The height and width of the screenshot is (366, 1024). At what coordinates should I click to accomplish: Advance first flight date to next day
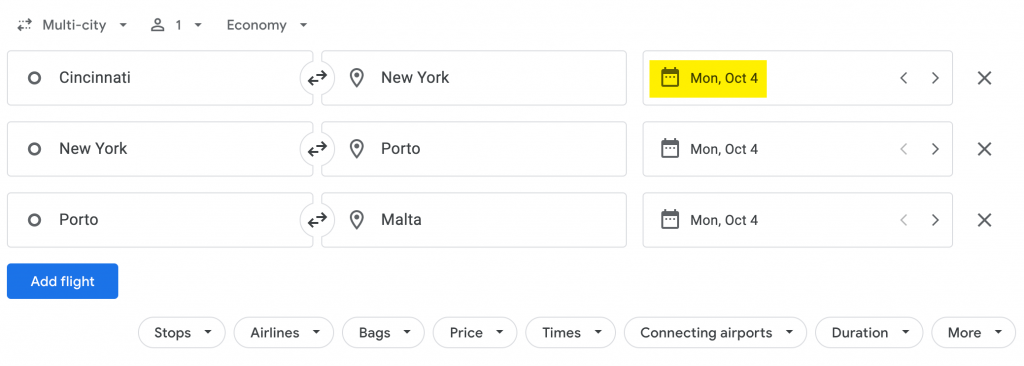(x=935, y=78)
